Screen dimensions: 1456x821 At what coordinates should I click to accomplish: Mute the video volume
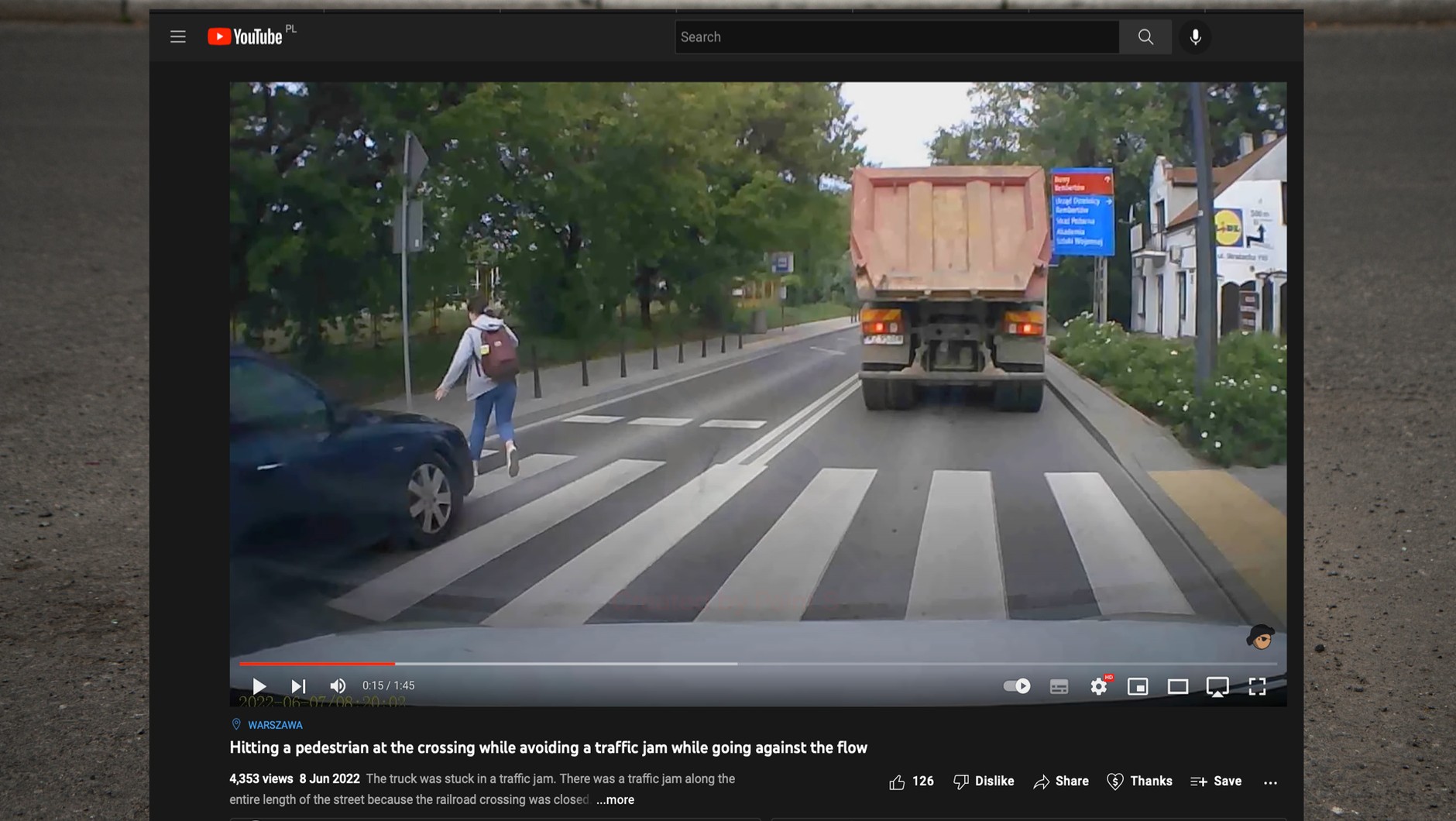tap(338, 686)
